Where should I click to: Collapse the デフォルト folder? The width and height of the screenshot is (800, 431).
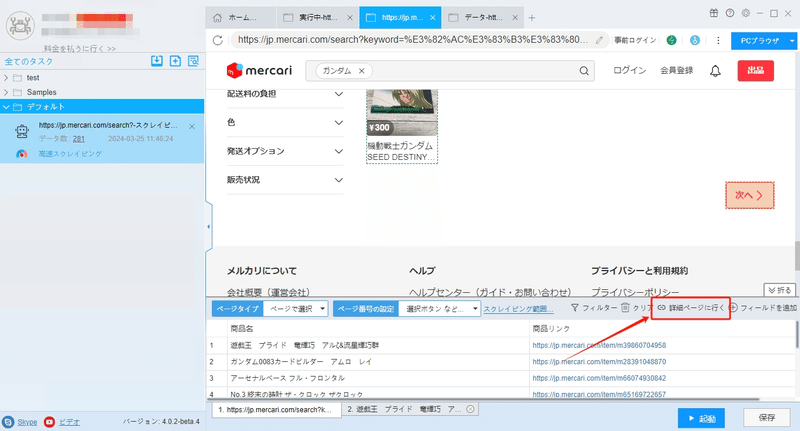[x=6, y=107]
